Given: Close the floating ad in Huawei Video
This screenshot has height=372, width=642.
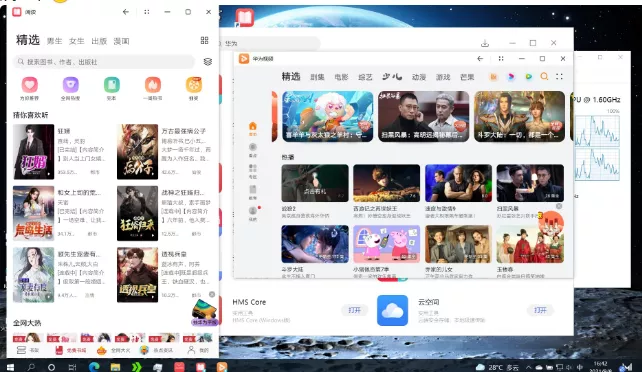Looking at the screenshot, I should (x=559, y=206).
